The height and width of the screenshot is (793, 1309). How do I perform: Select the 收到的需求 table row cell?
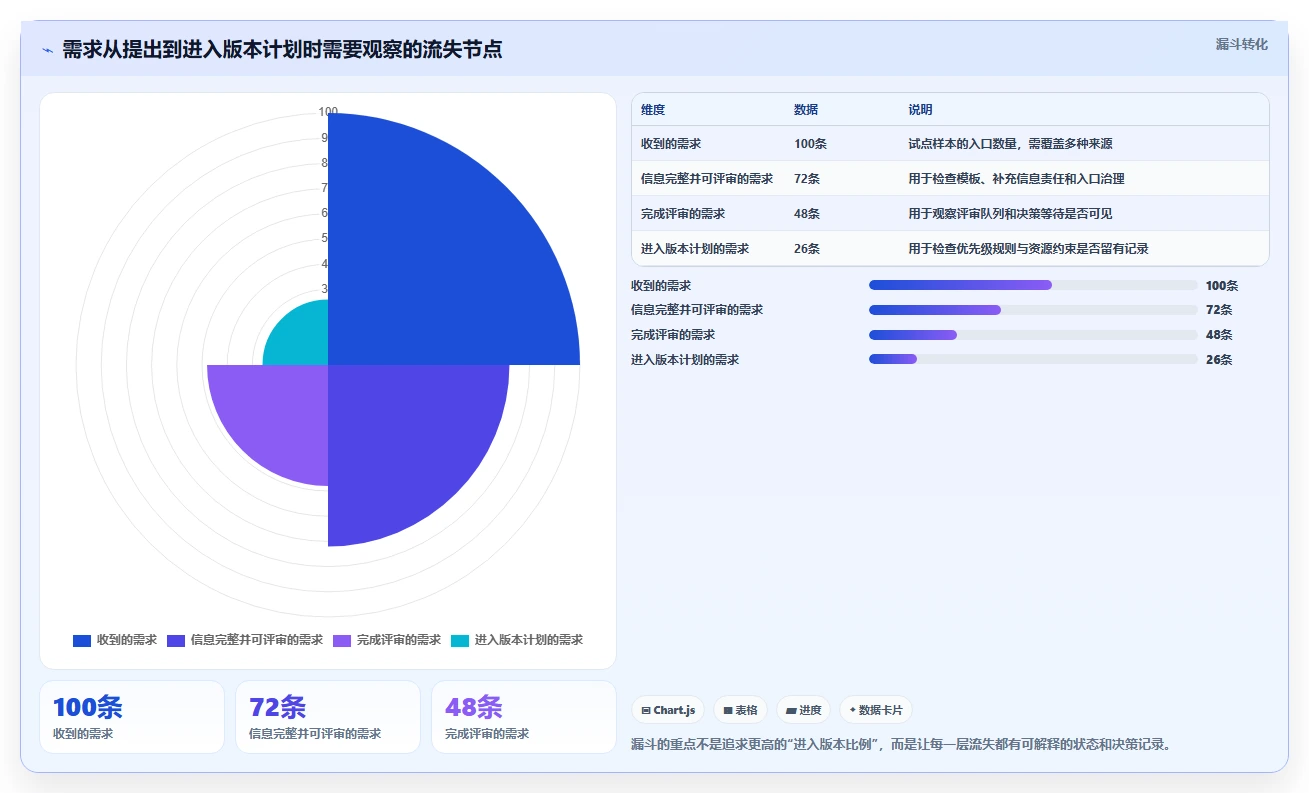tap(671, 144)
